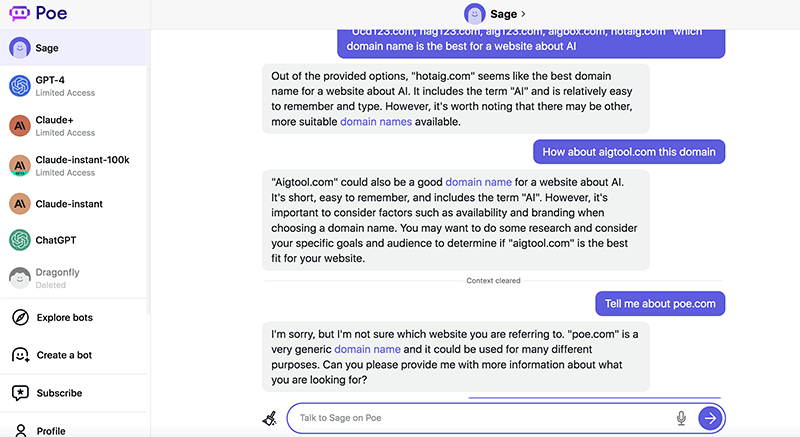Open the Subscribe page
800x437 pixels.
tap(60, 393)
